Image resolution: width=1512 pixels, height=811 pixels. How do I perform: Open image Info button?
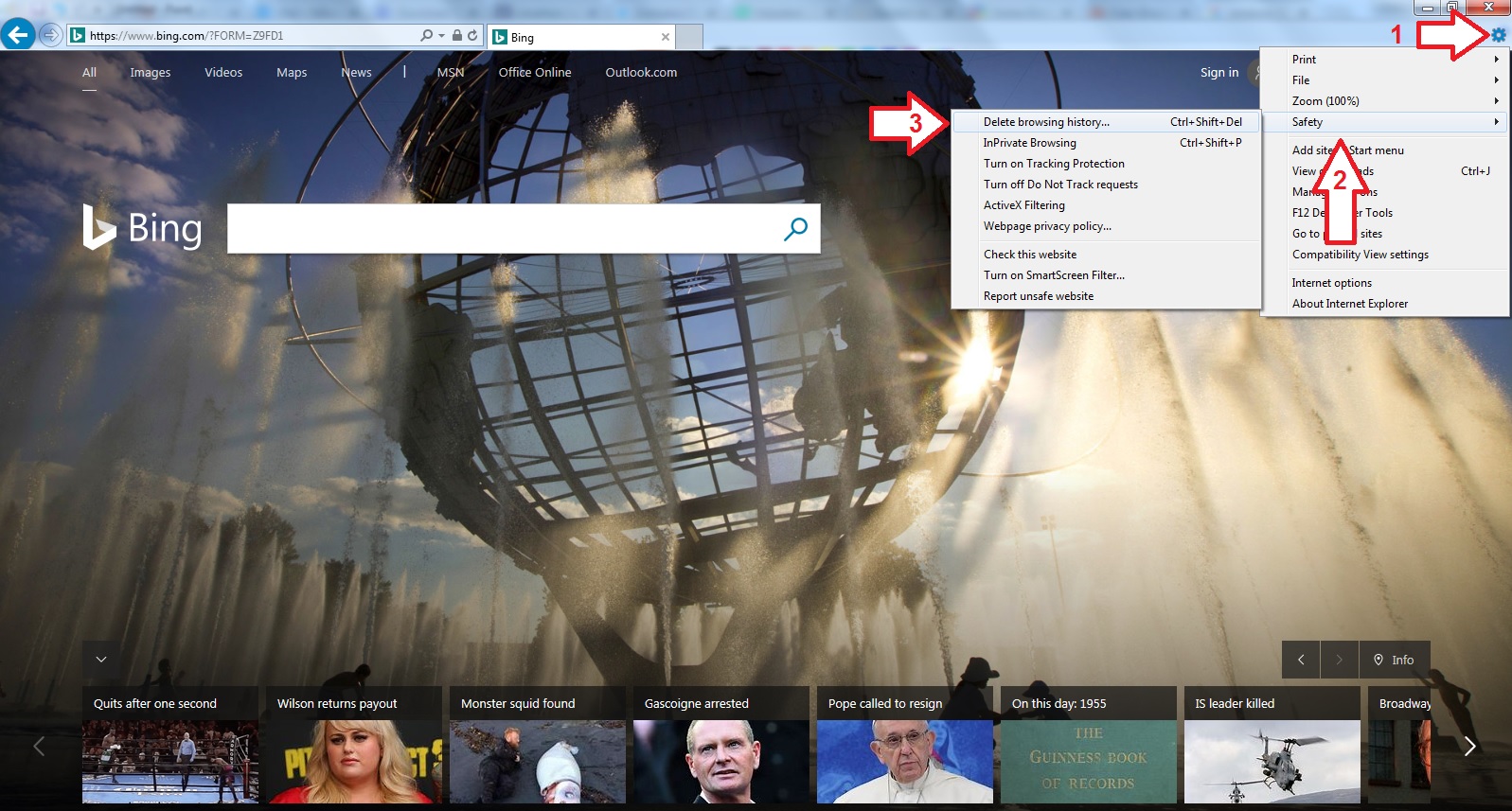coord(1395,660)
